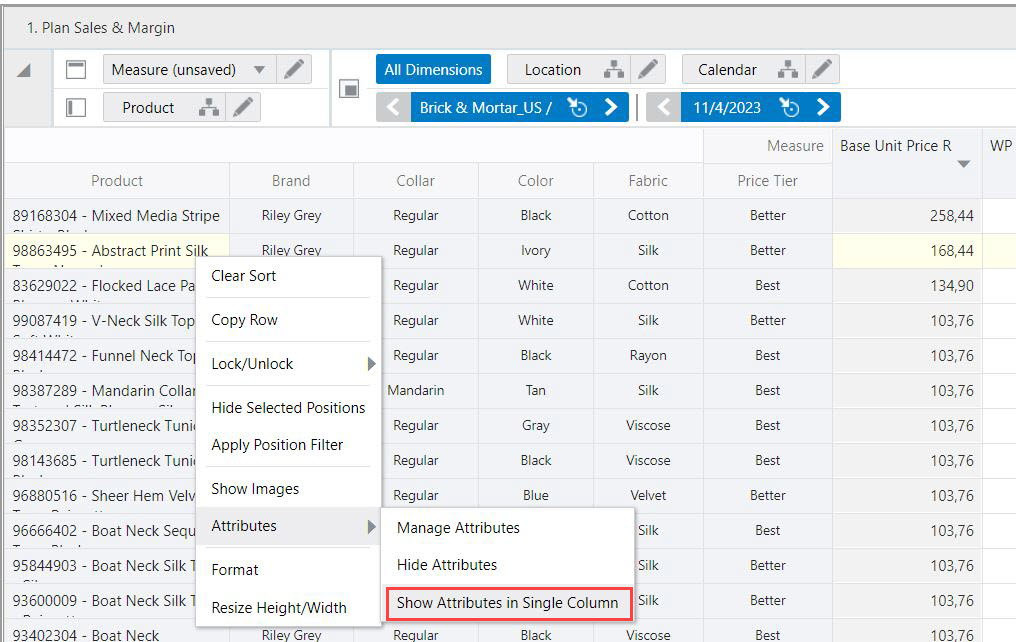Screen dimensions: 1016x642
Task: Click the Brick & Mortar_US / position label
Action: click(485, 108)
